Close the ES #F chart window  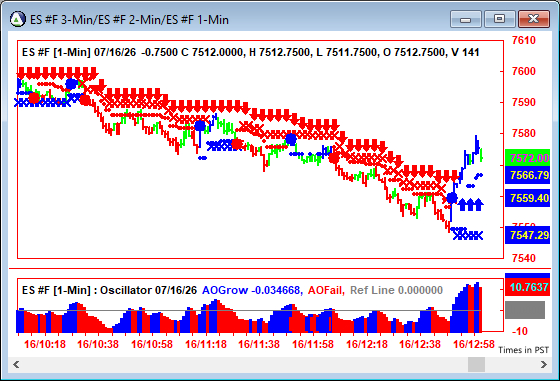[534, 19]
